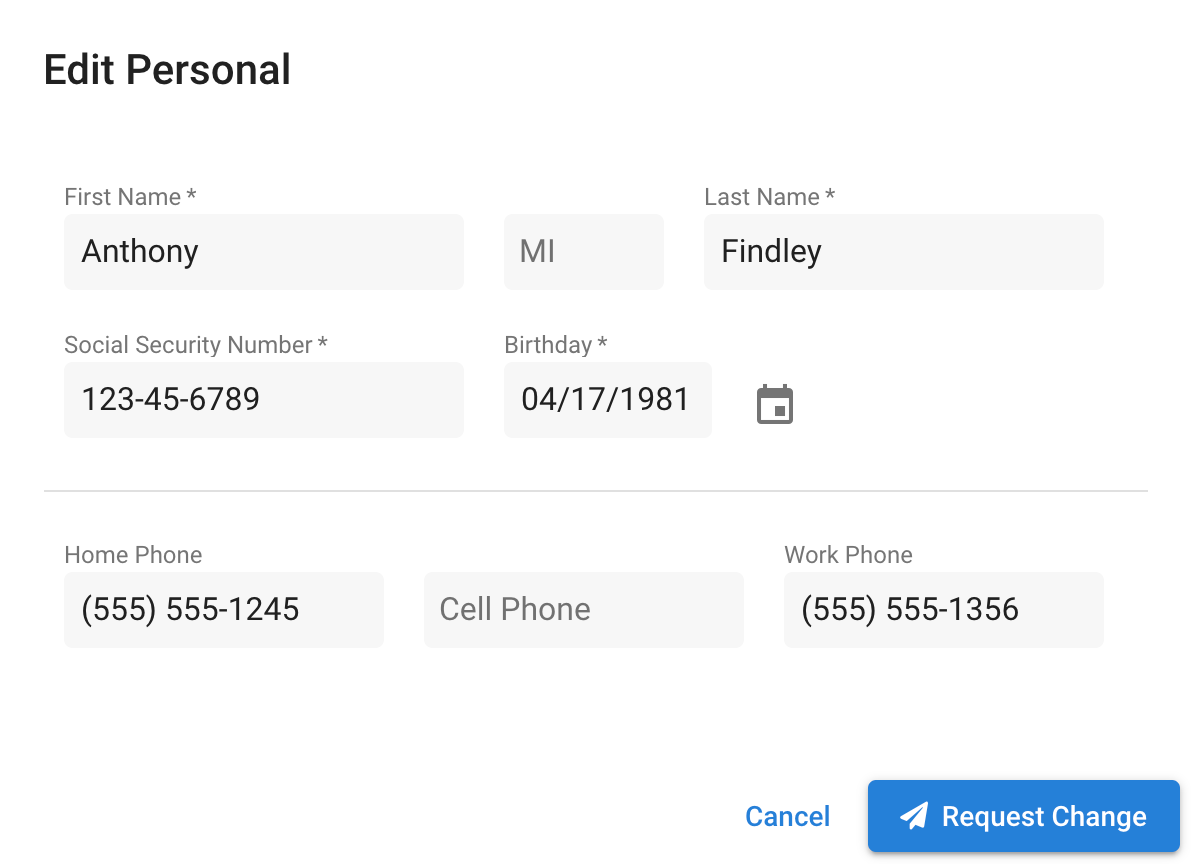The image size is (1192, 864).
Task: Click the paper plane icon on Request Change
Action: pyautogui.click(x=915, y=816)
